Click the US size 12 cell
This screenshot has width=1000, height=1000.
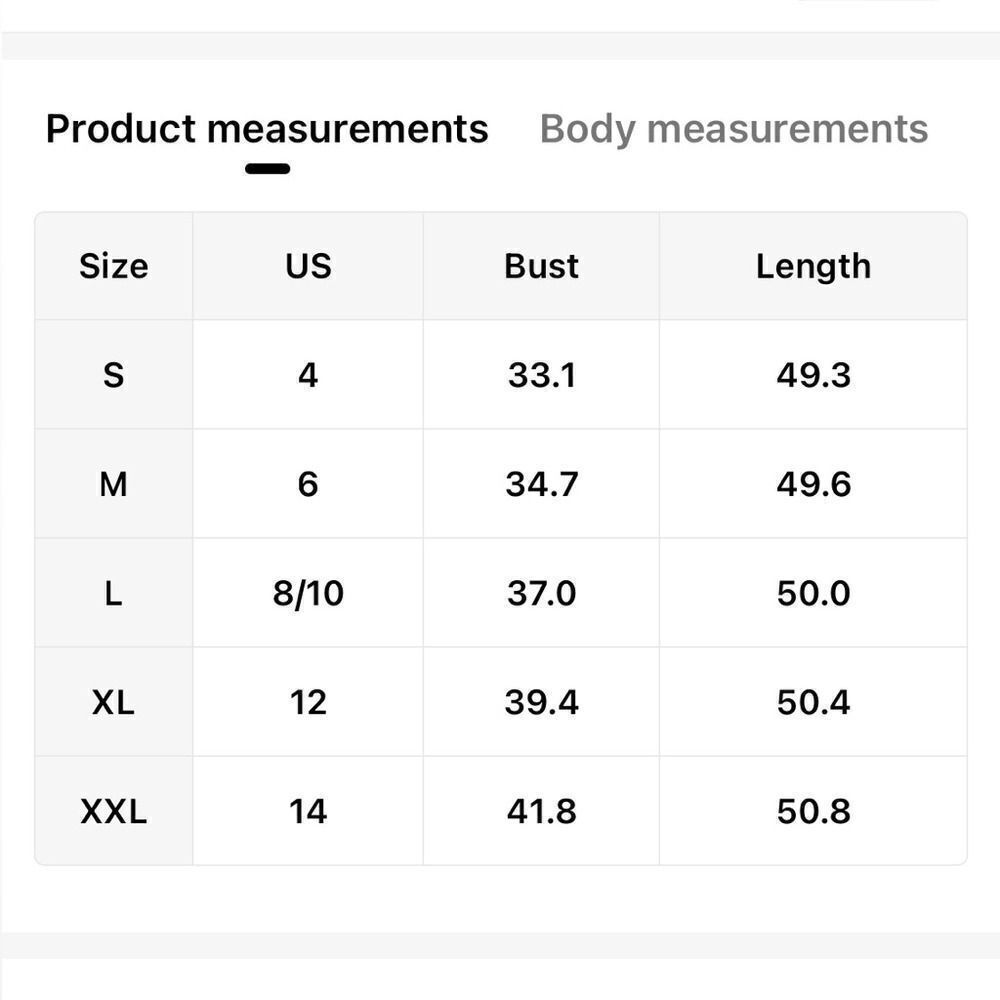[x=308, y=703]
